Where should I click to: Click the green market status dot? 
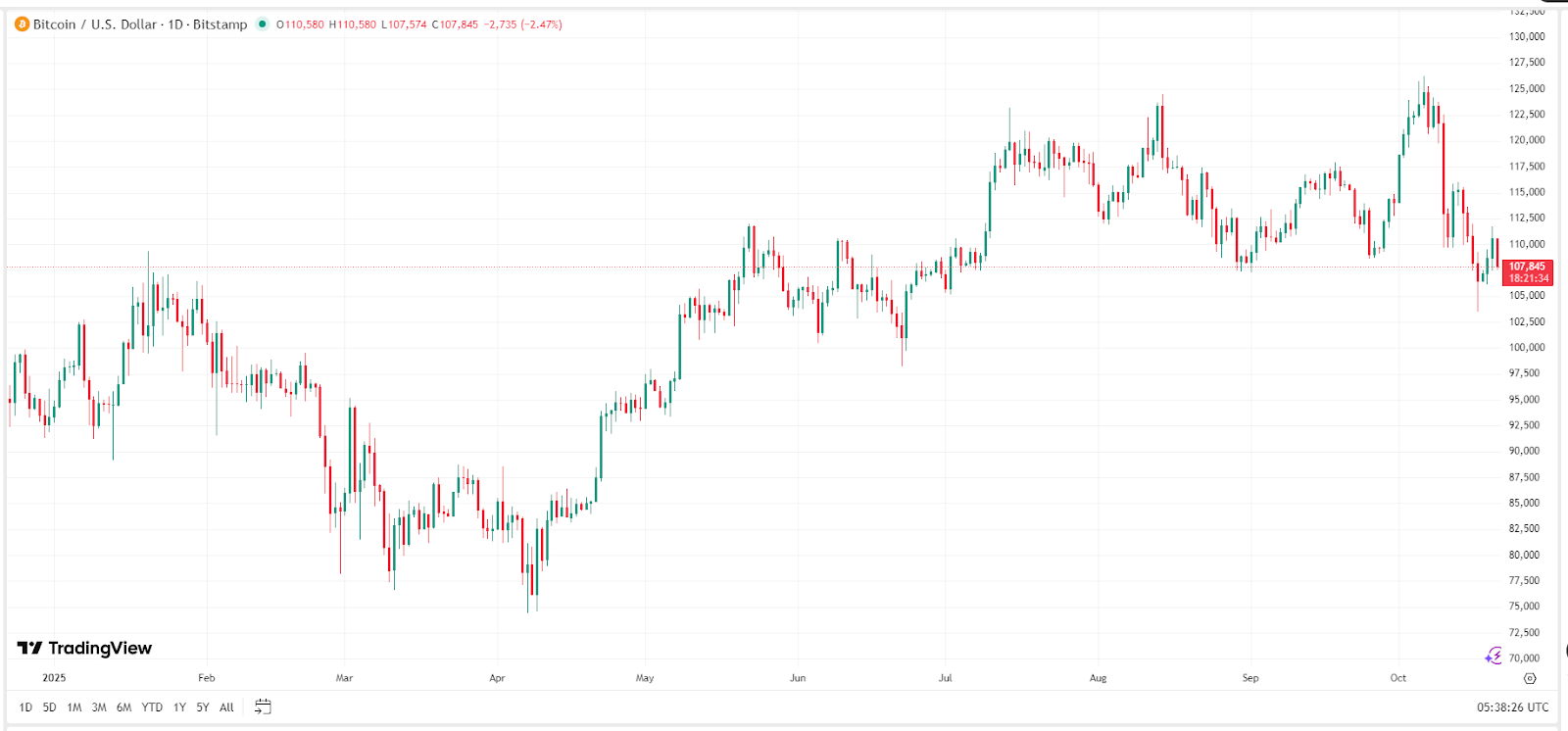coord(261,24)
